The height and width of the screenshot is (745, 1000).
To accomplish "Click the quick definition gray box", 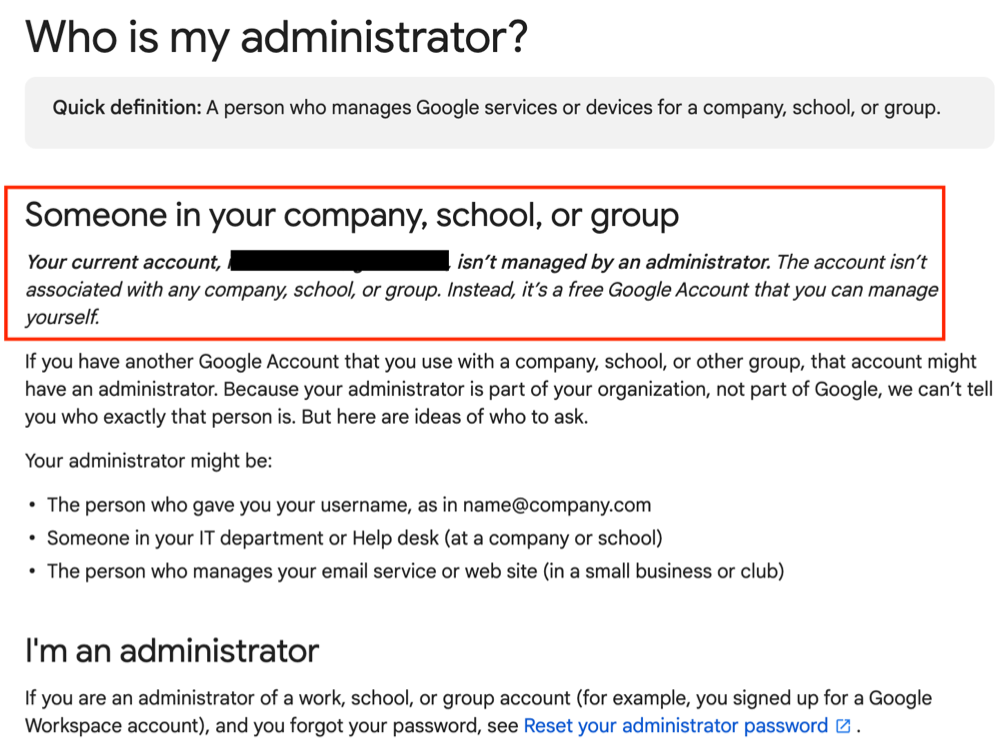I will (x=509, y=113).
